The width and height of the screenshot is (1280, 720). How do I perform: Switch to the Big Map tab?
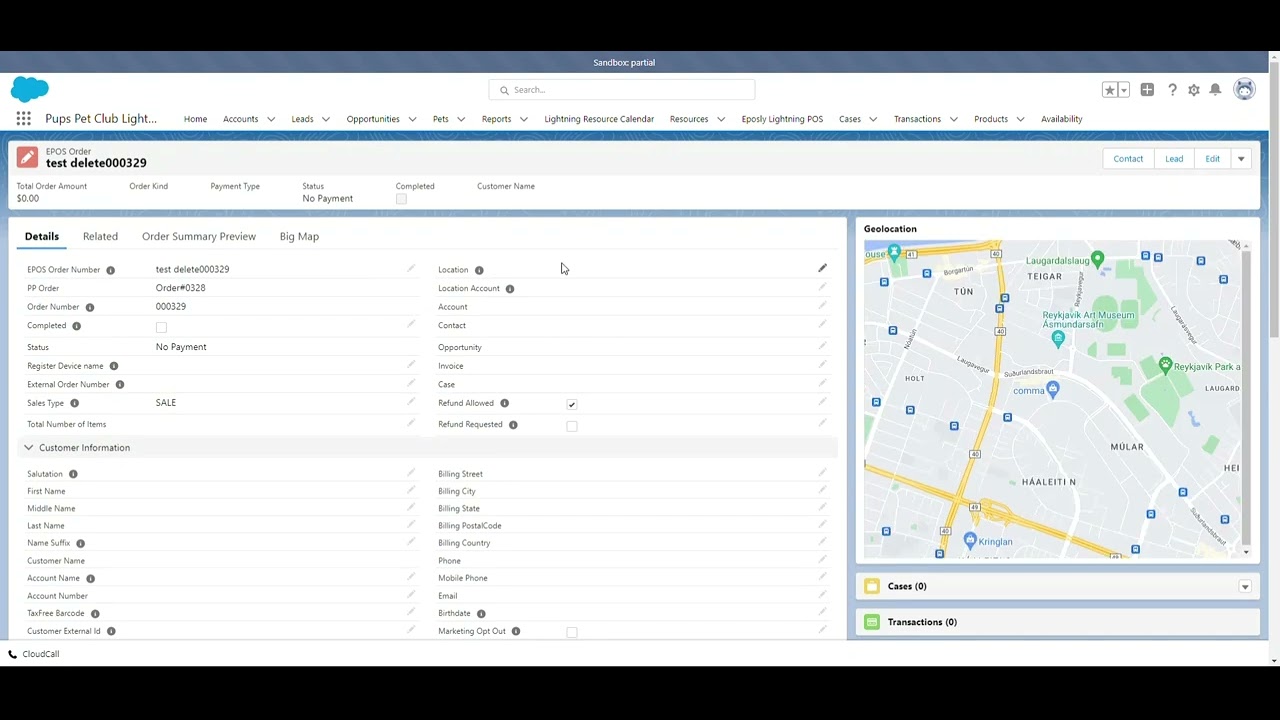(x=299, y=237)
